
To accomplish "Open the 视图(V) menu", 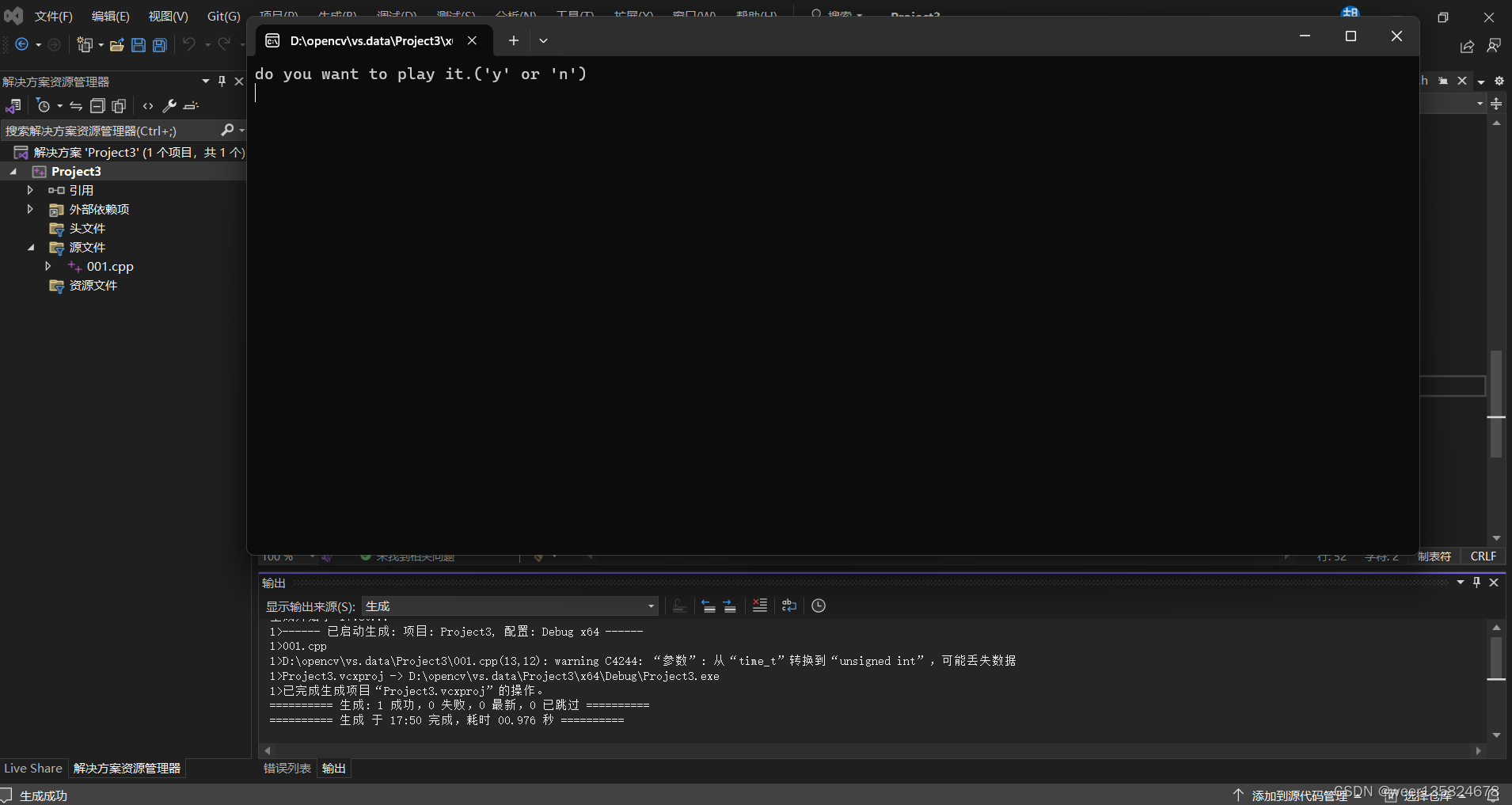I will [x=169, y=16].
